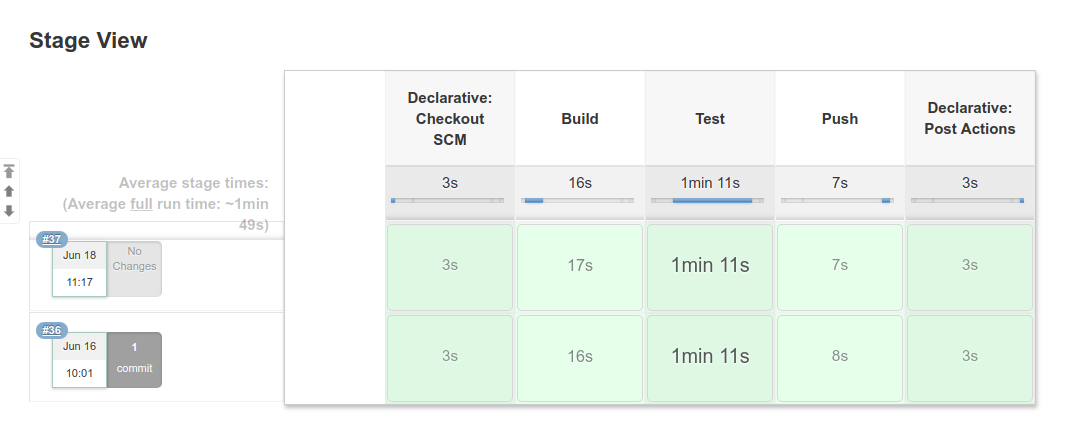Click the up arrow navigation icon
This screenshot has width=1087, height=429.
pyautogui.click(x=9, y=191)
